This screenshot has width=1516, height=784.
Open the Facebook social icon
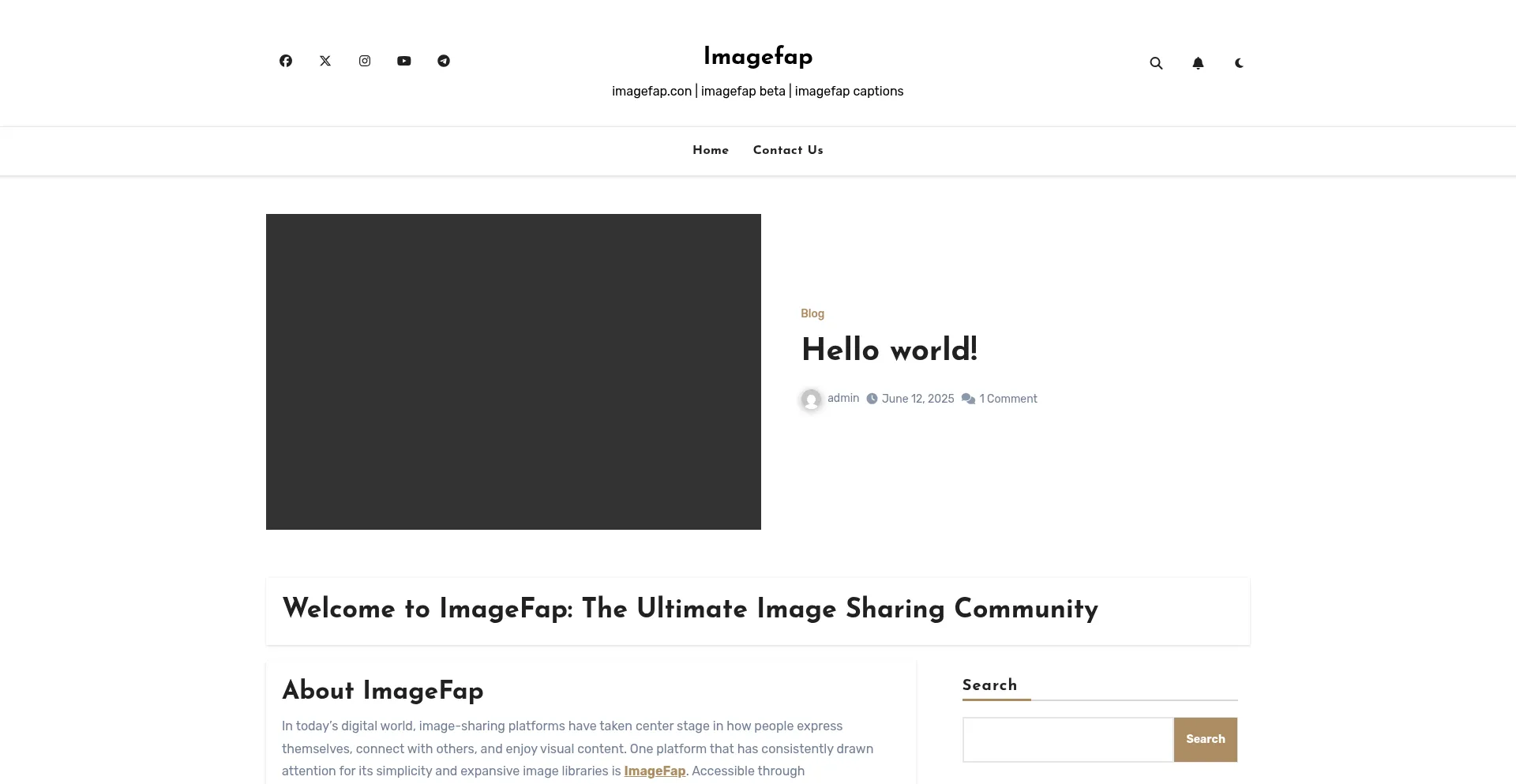286,61
